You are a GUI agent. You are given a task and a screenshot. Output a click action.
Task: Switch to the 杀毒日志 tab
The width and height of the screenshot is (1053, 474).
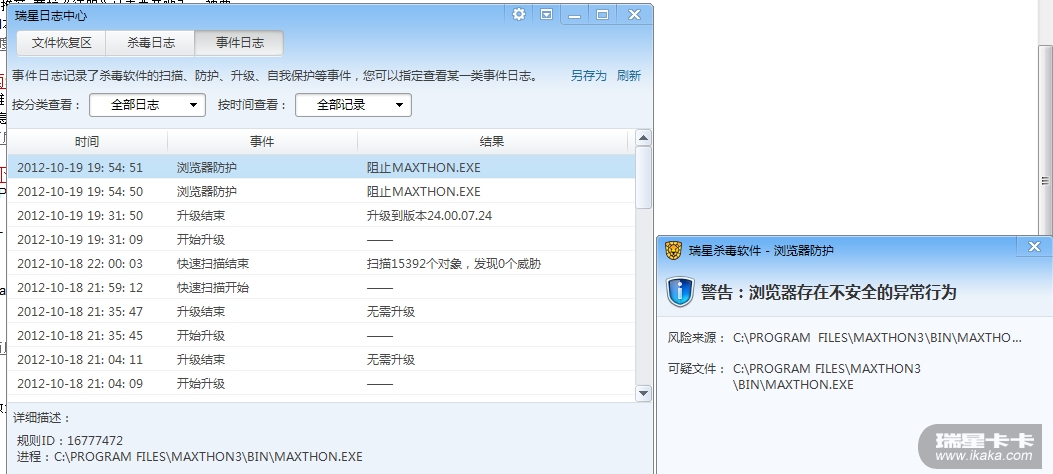click(x=150, y=43)
